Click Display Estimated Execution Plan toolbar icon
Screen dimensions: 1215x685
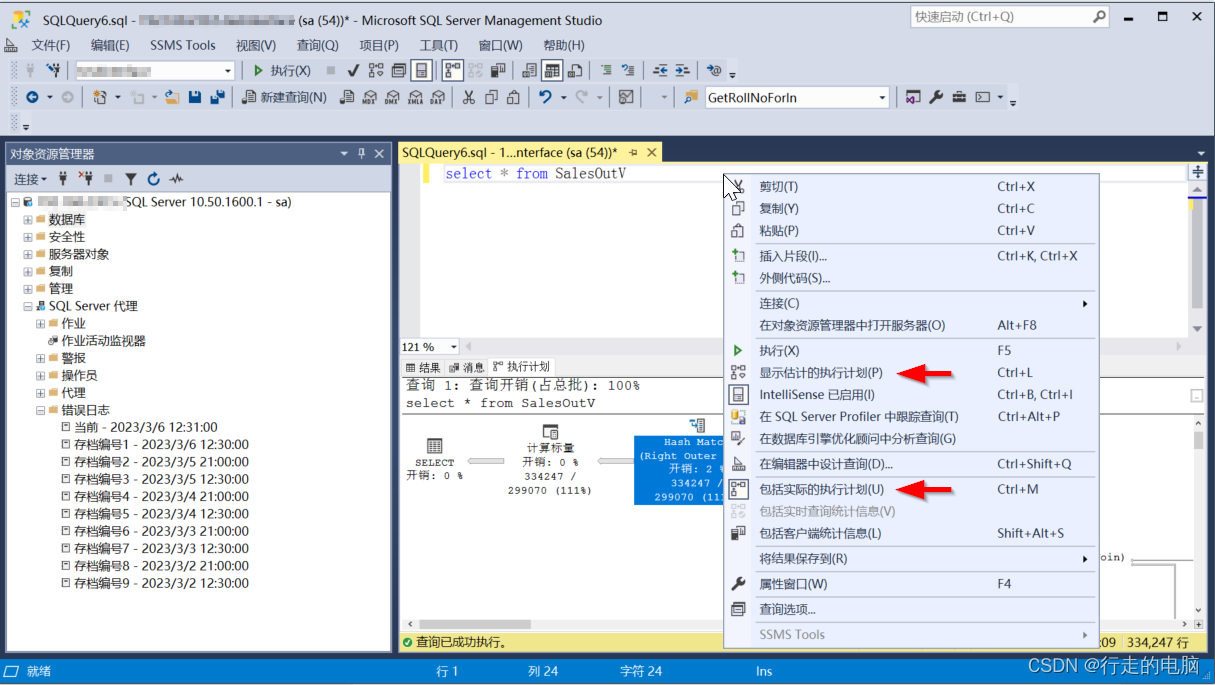[376, 71]
